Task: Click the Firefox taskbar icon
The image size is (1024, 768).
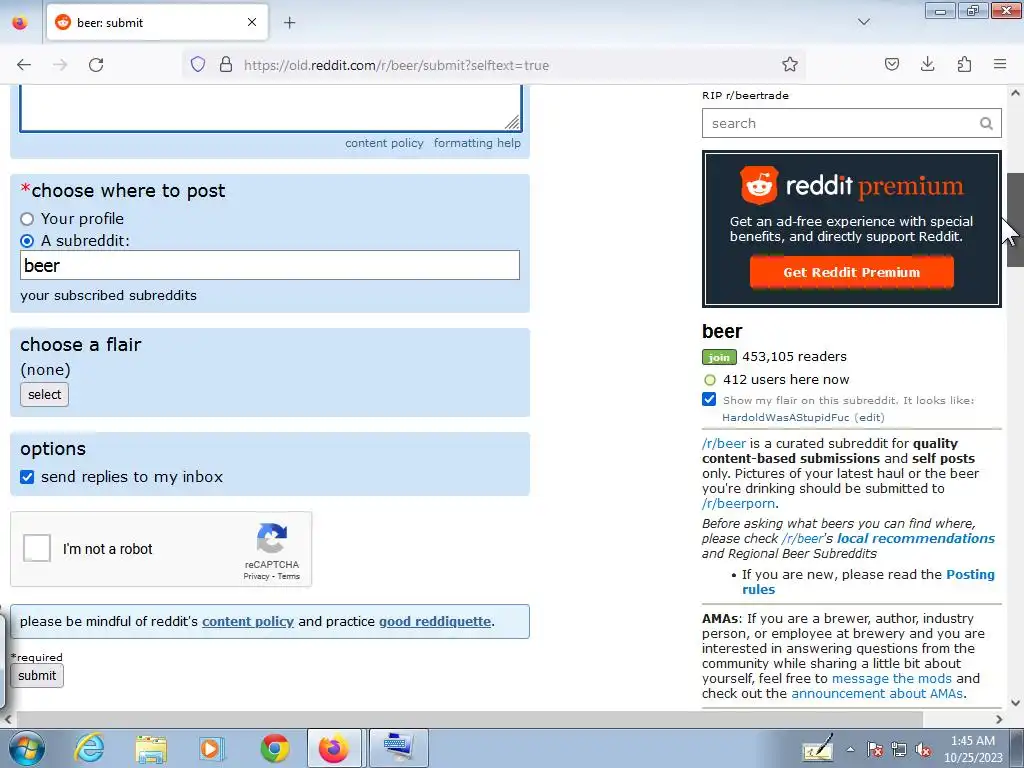Action: point(334,748)
